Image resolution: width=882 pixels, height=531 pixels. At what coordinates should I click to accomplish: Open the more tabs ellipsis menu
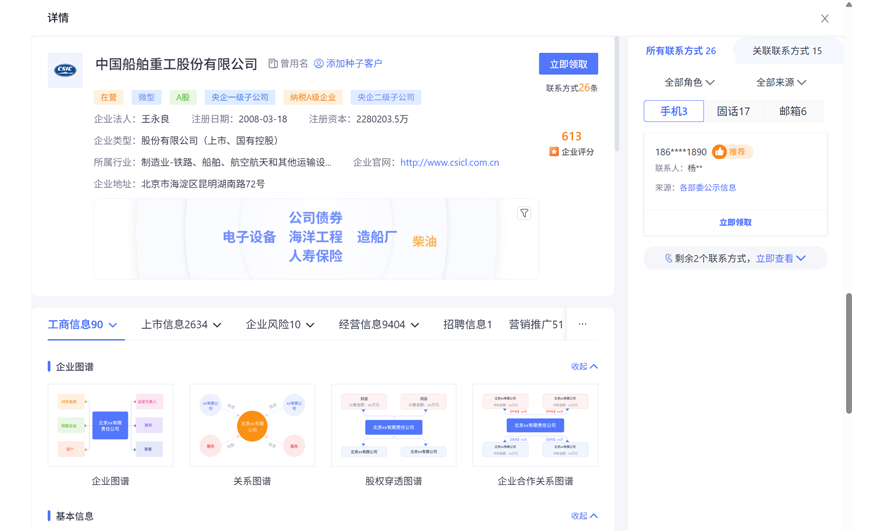(x=582, y=324)
